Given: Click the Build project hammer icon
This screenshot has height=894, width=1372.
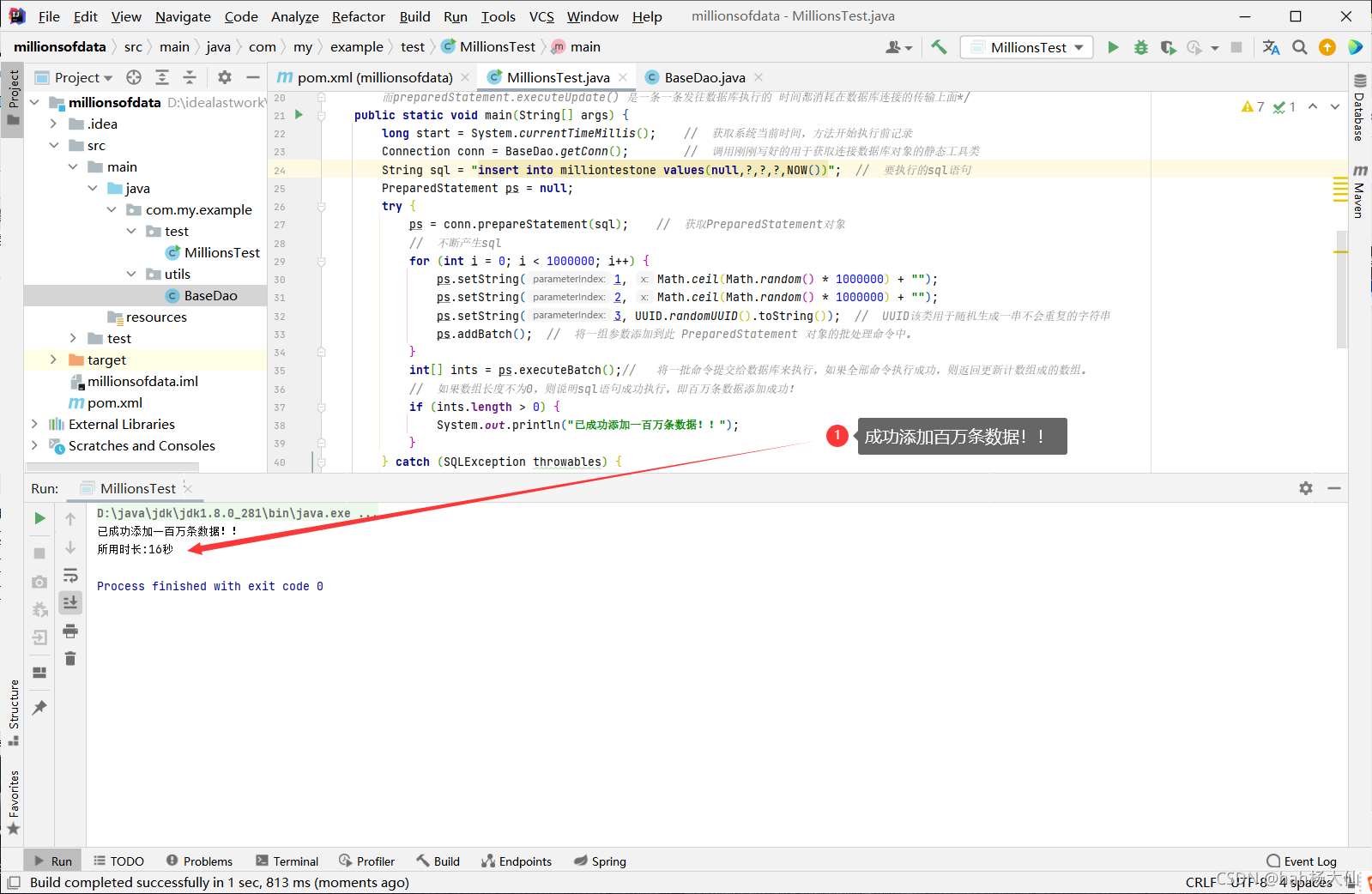Looking at the screenshot, I should coord(939,47).
